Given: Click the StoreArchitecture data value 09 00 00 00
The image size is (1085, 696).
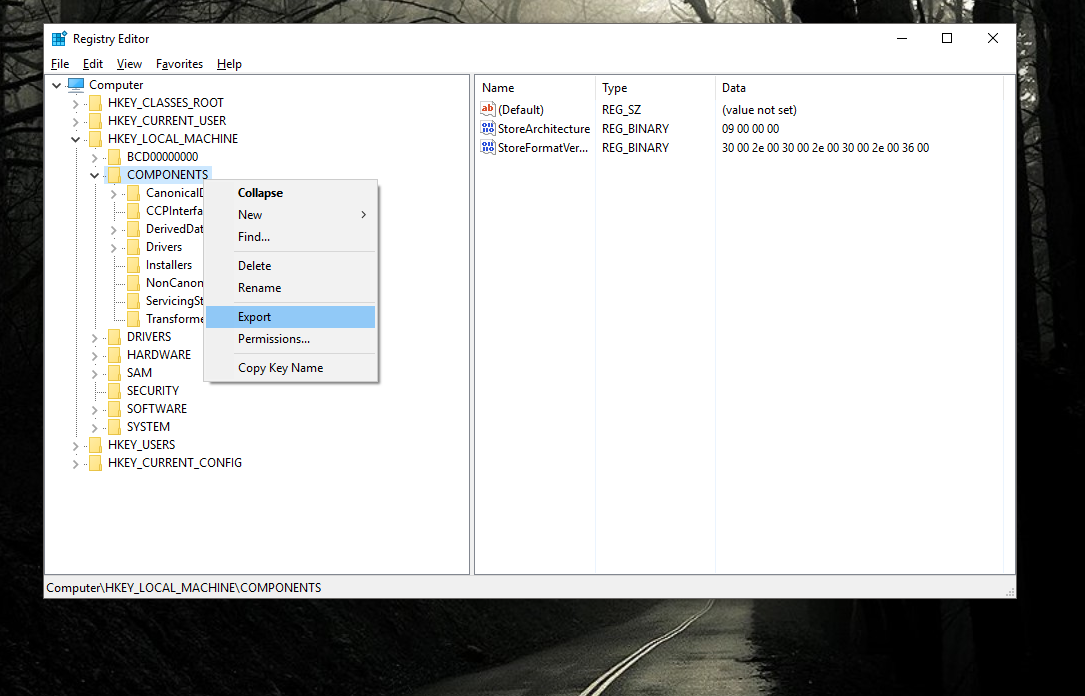Looking at the screenshot, I should 750,129.
